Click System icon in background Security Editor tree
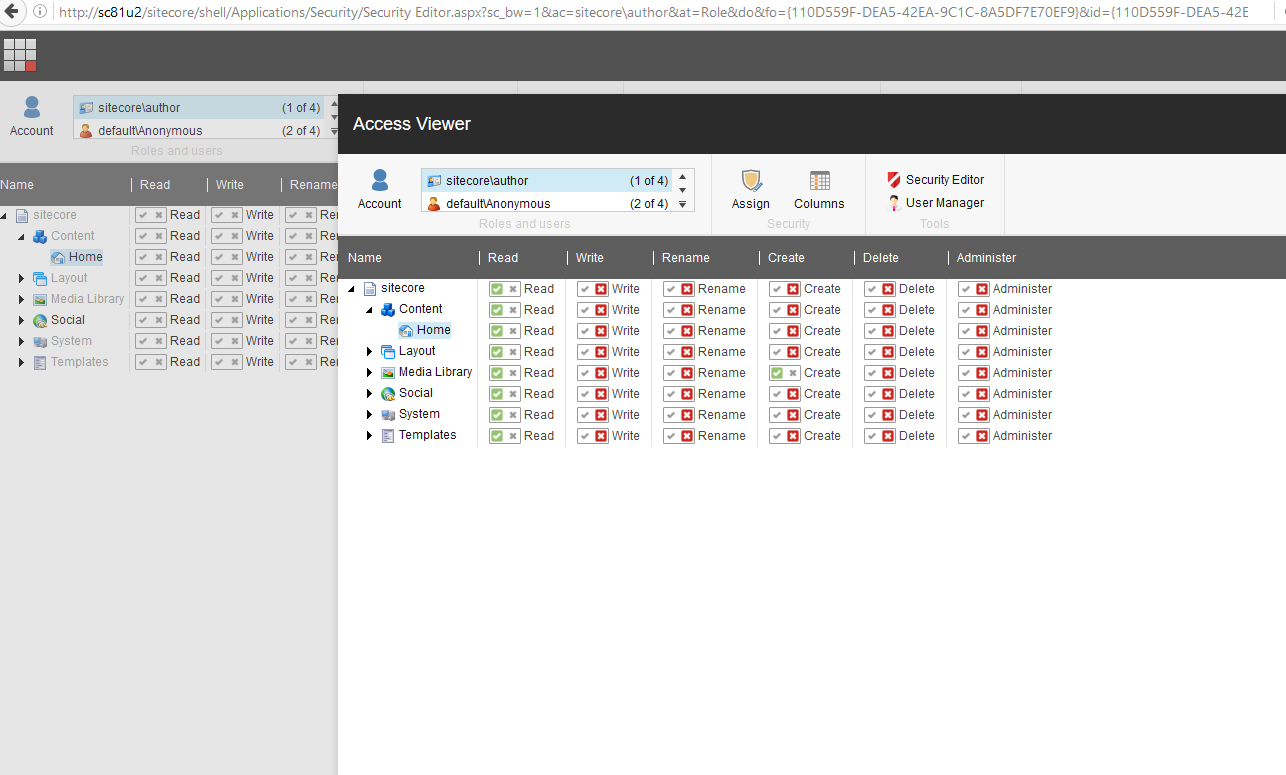This screenshot has width=1286, height=775. point(40,342)
